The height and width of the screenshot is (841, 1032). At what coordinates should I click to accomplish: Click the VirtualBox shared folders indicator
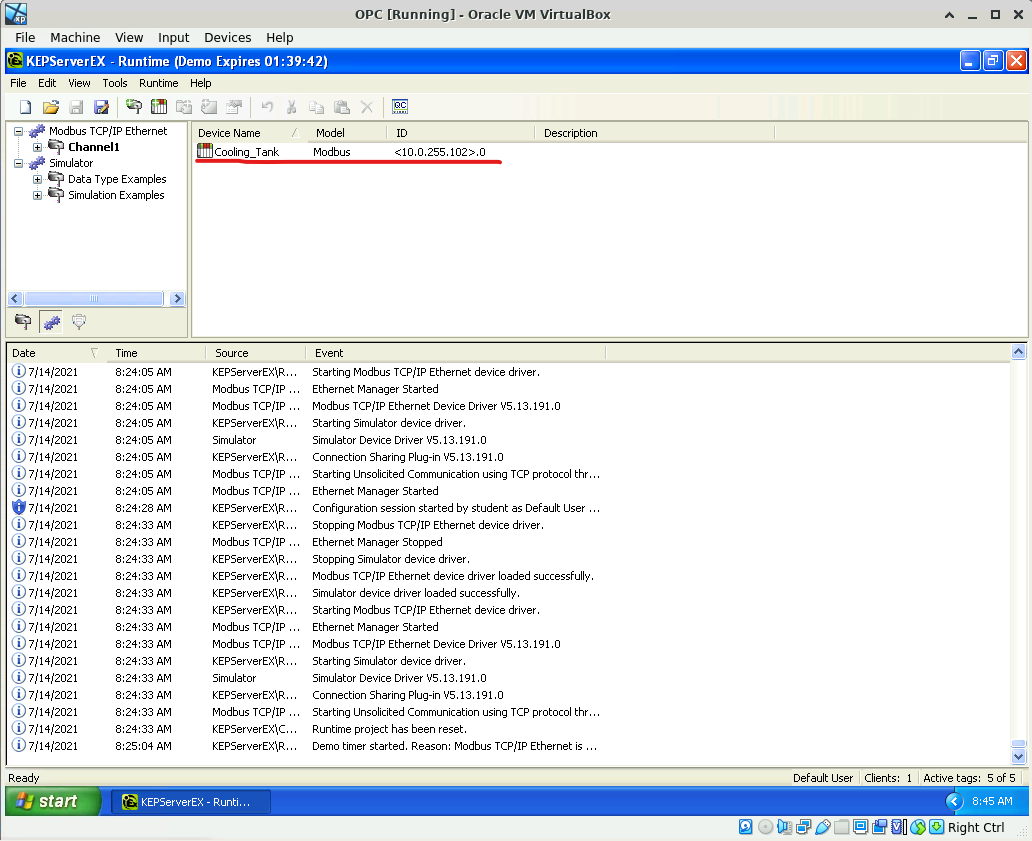[842, 827]
